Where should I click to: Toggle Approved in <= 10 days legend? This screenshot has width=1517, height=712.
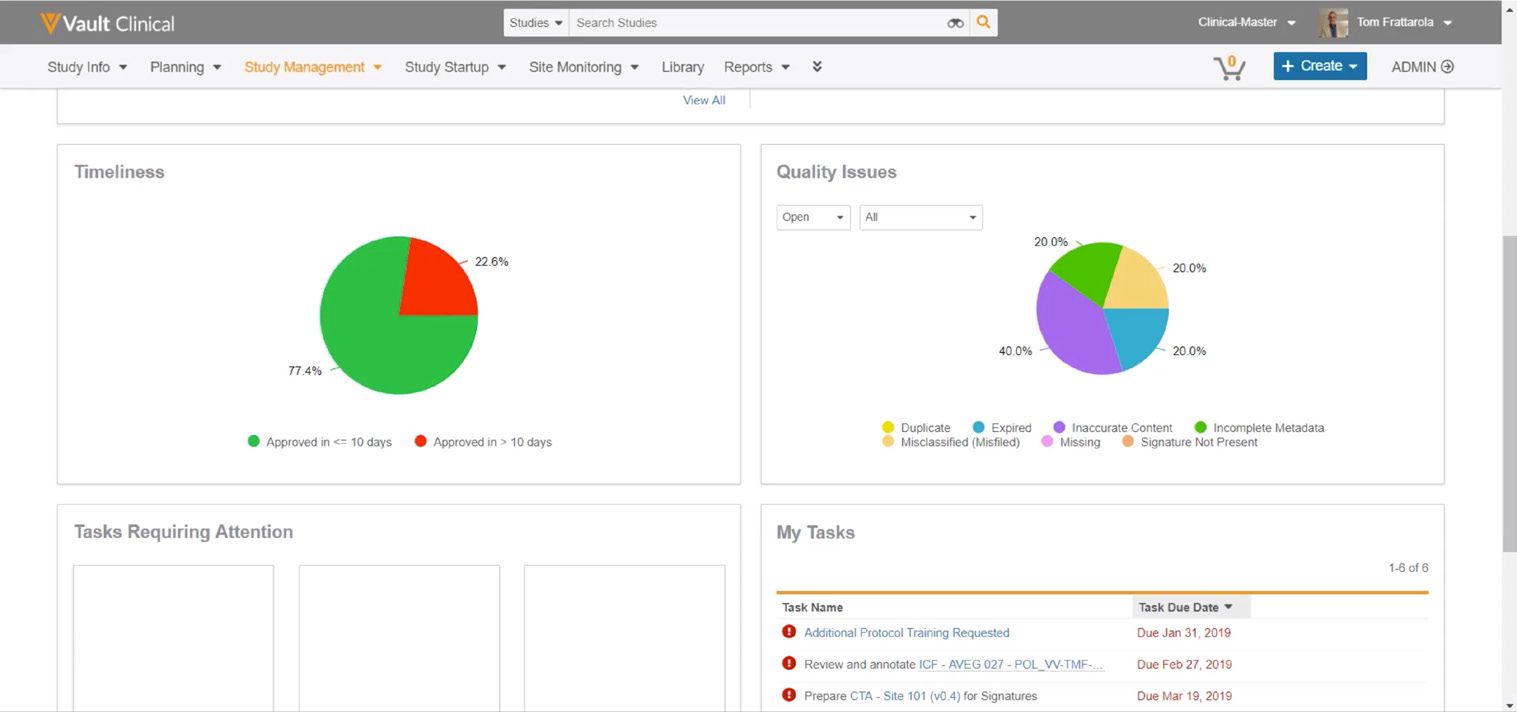pyautogui.click(x=320, y=442)
